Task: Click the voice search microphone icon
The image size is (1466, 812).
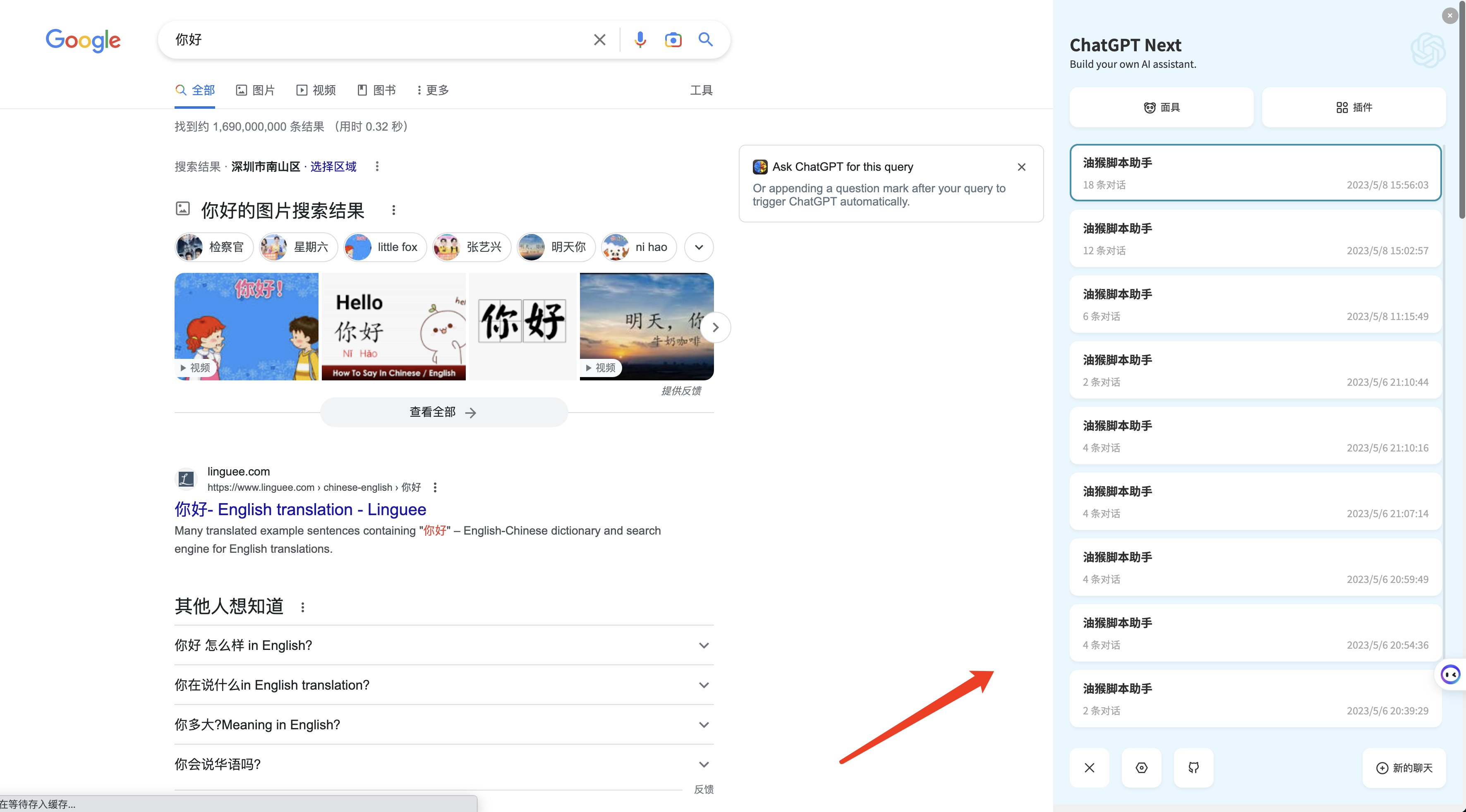Action: pos(640,40)
